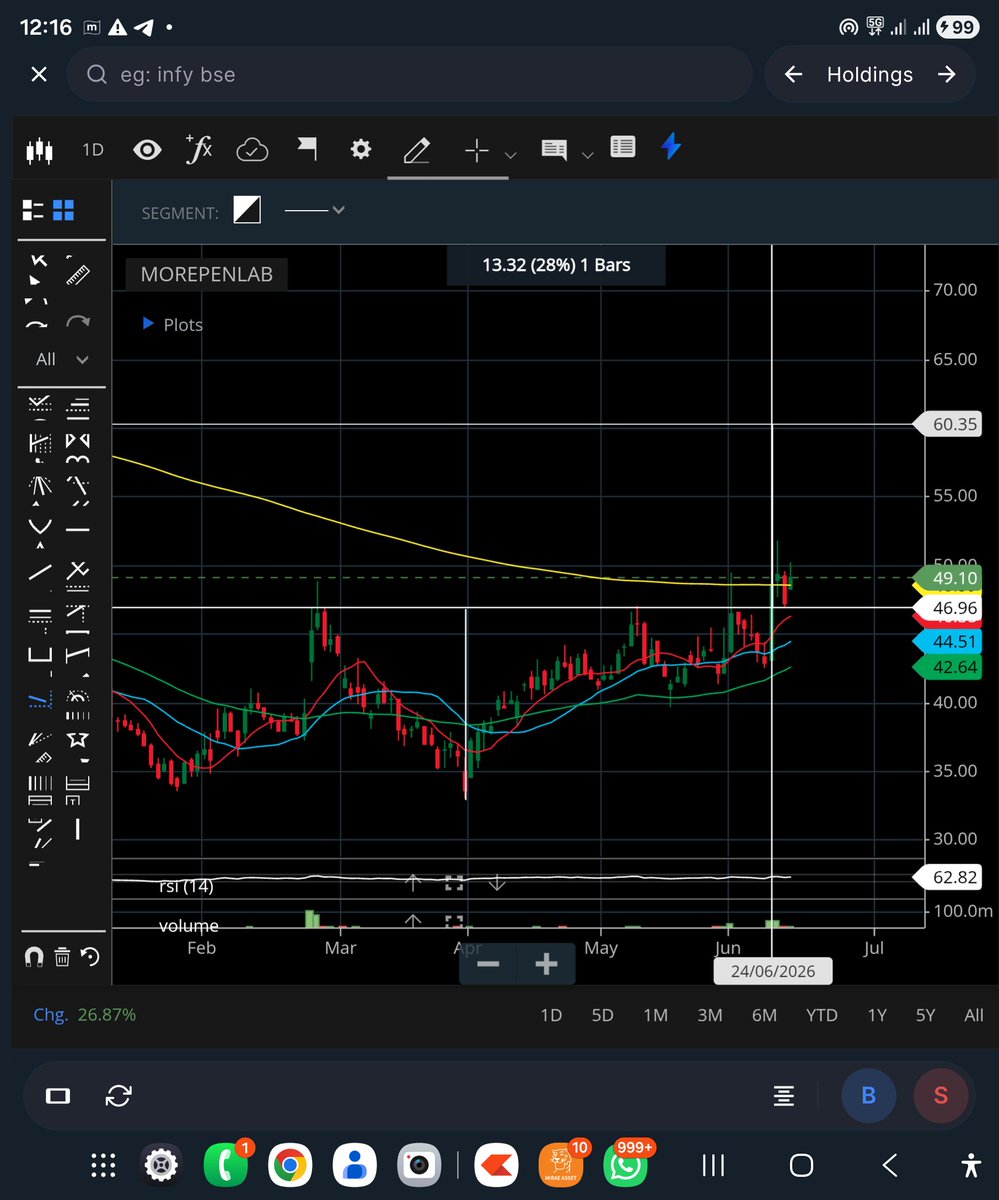This screenshot has width=999, height=1200.
Task: Open the fx studies indicator menu
Action: point(199,149)
